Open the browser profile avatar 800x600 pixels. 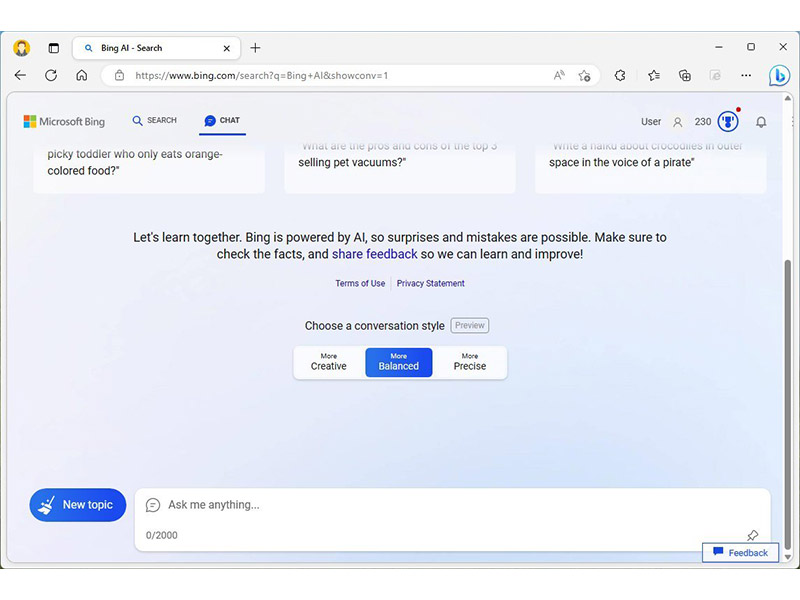[x=21, y=48]
